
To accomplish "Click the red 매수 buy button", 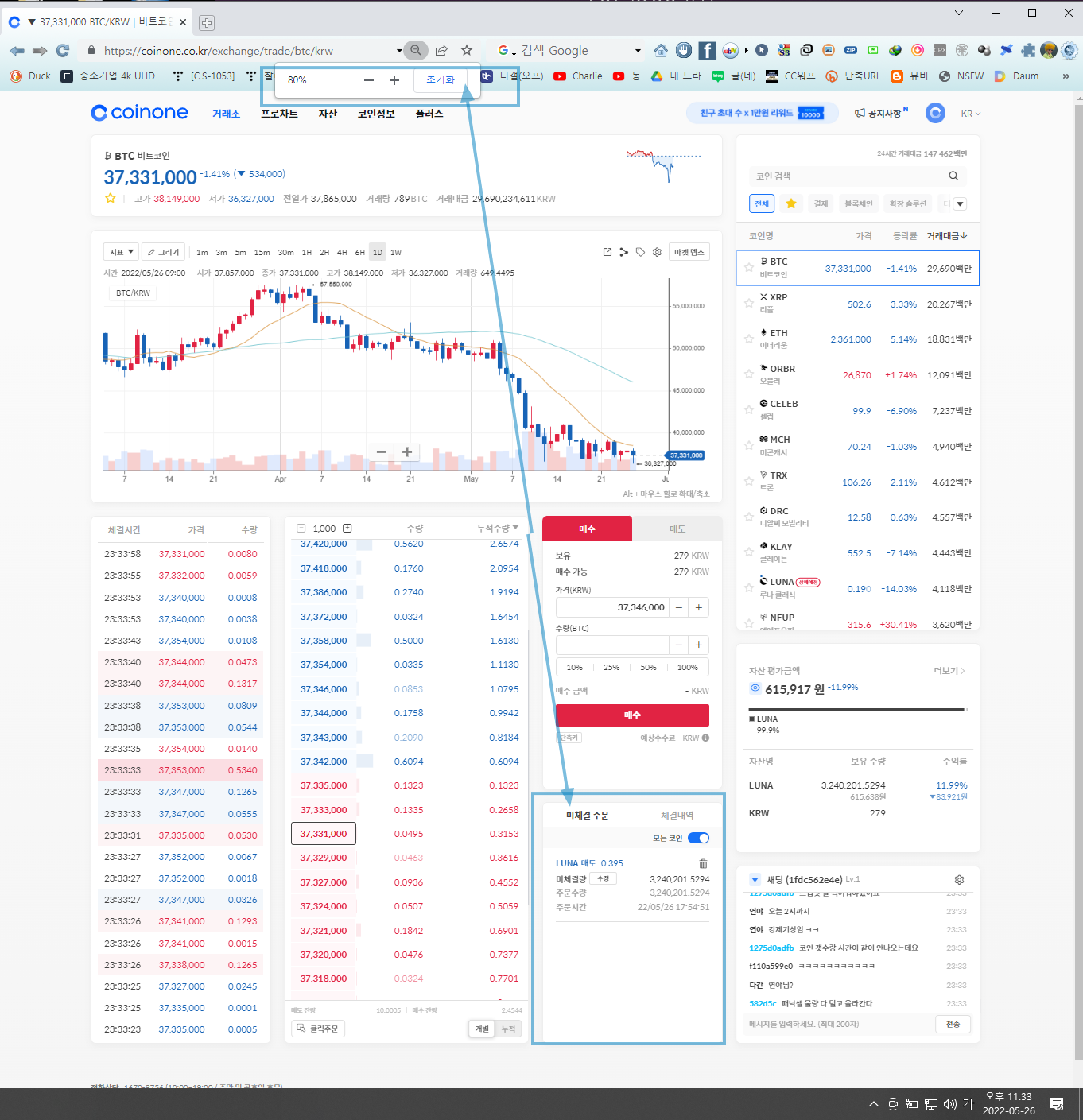I will click(x=632, y=715).
